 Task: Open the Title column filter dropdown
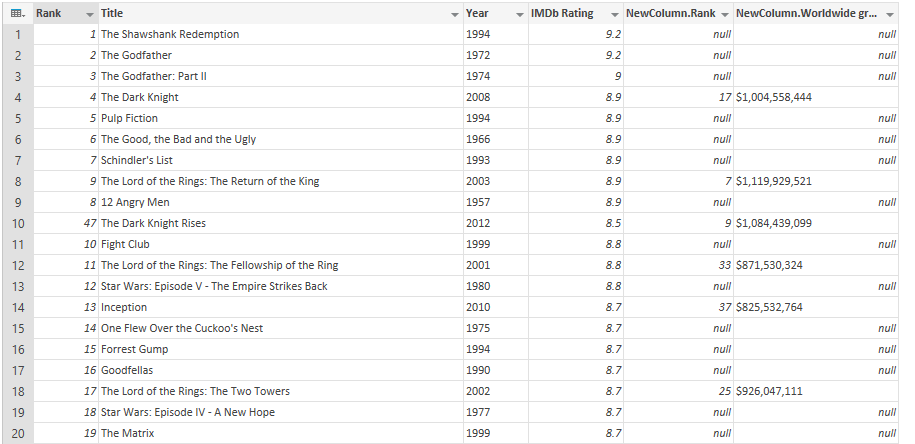point(454,14)
